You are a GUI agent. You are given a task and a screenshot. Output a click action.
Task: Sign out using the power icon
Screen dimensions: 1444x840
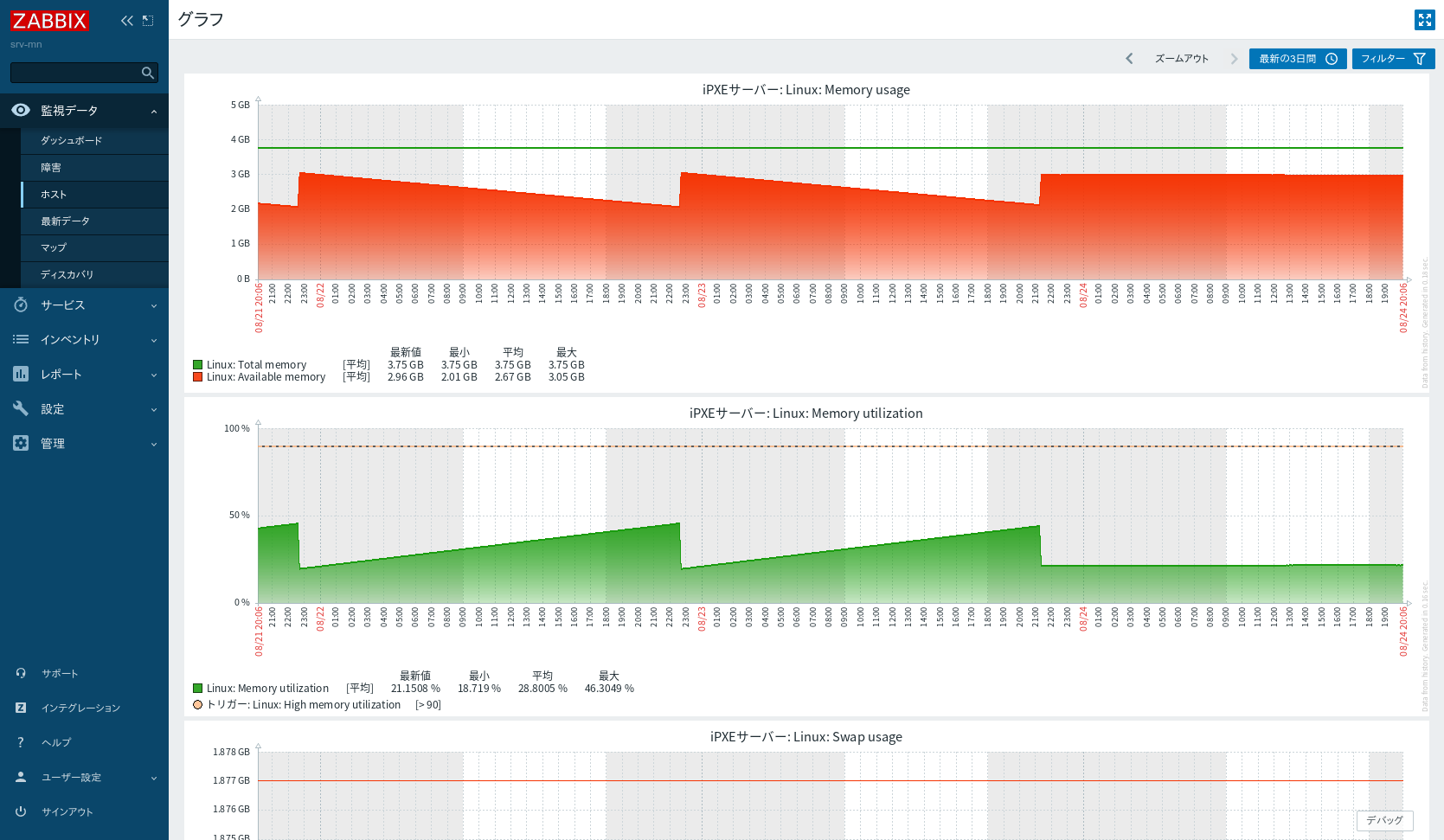(21, 811)
